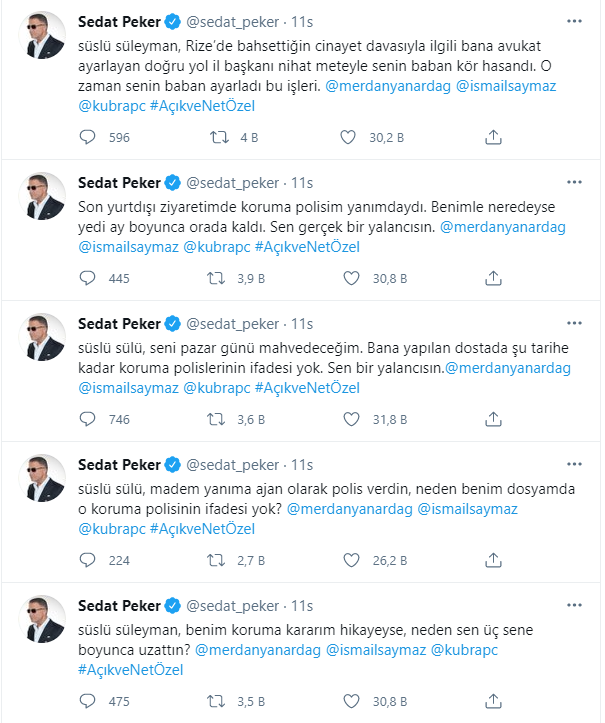Open @merdanyanardag mention in first tweet
The height and width of the screenshot is (723, 605).
pos(387,87)
